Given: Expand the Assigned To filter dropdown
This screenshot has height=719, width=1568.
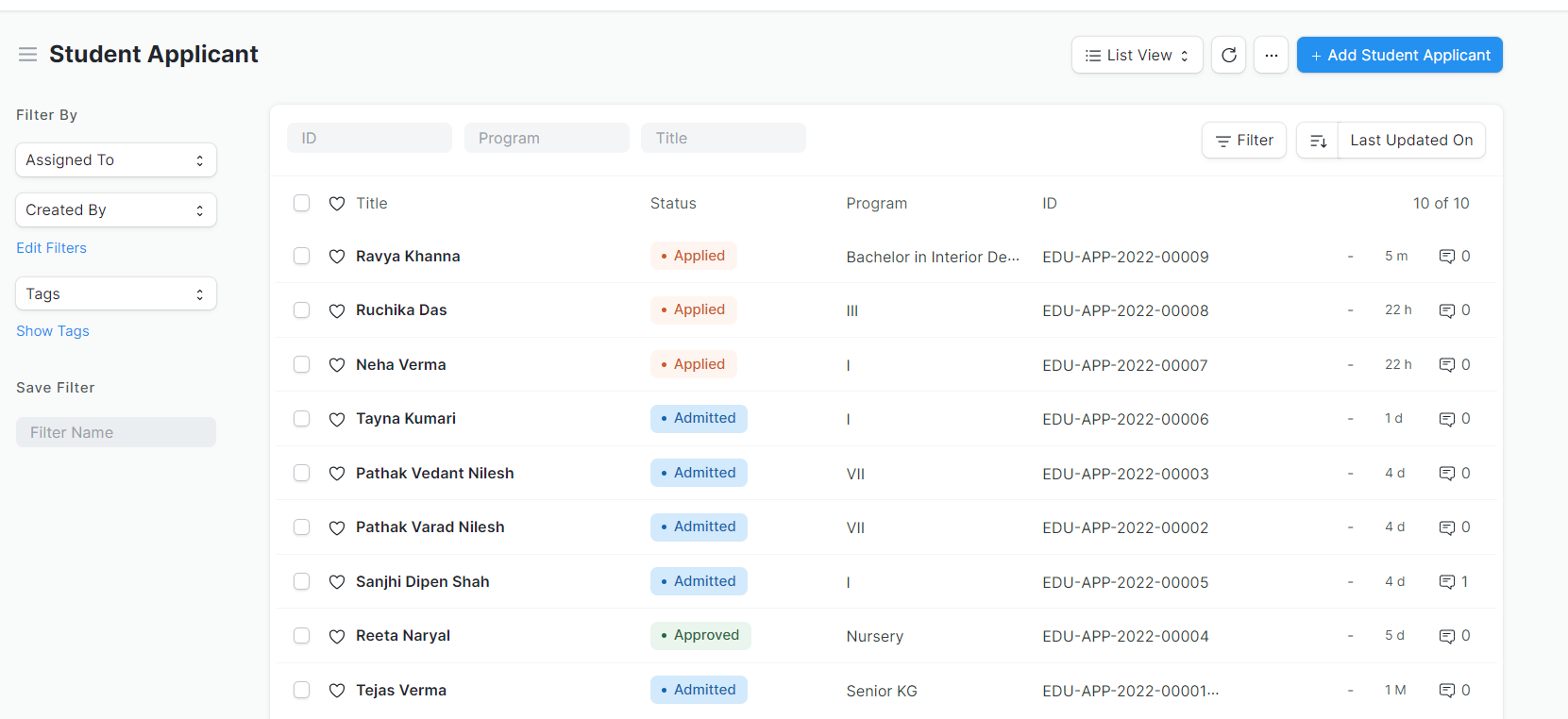Looking at the screenshot, I should pyautogui.click(x=116, y=159).
